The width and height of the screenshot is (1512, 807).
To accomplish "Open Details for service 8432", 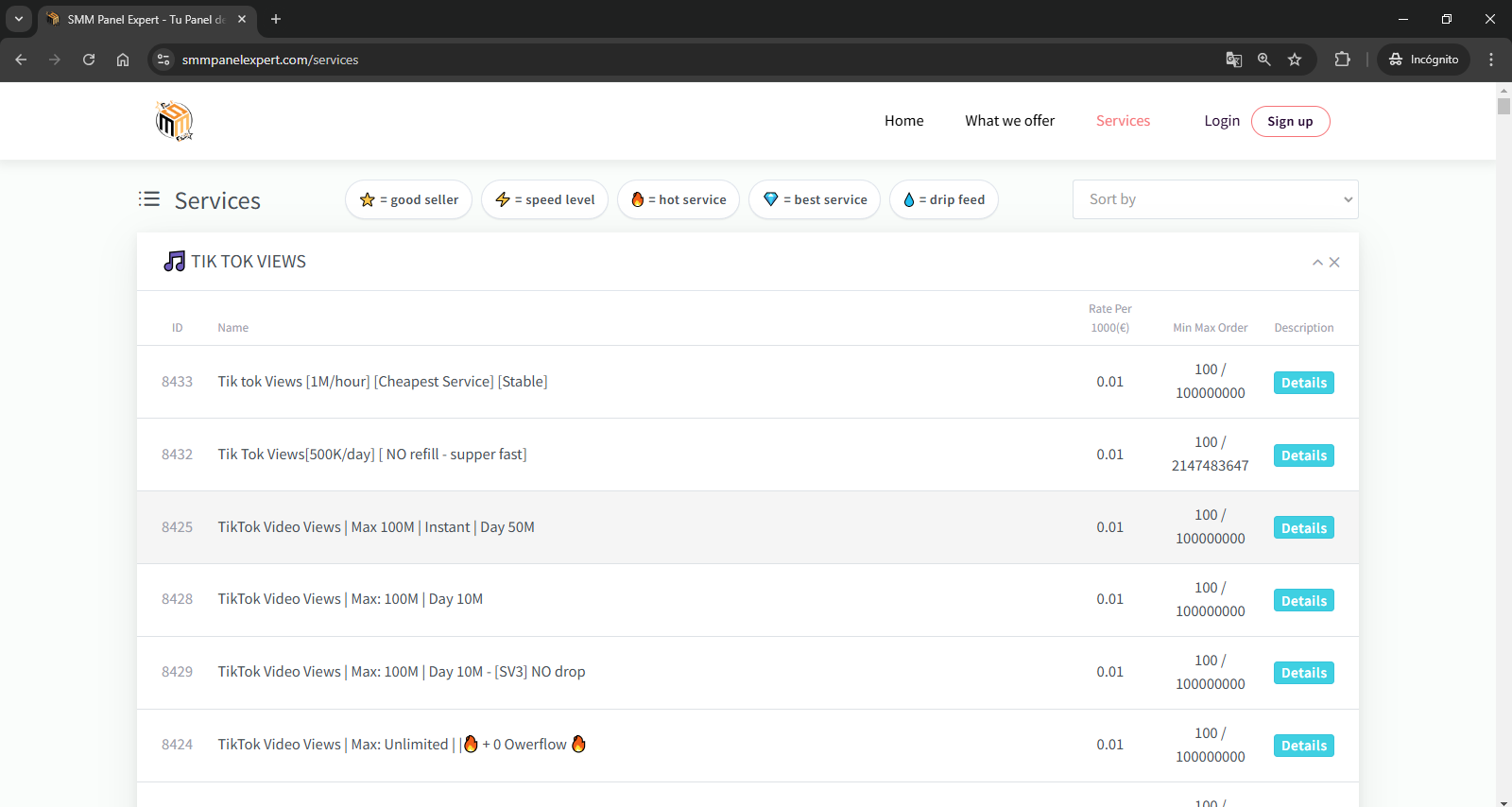I will coord(1304,455).
